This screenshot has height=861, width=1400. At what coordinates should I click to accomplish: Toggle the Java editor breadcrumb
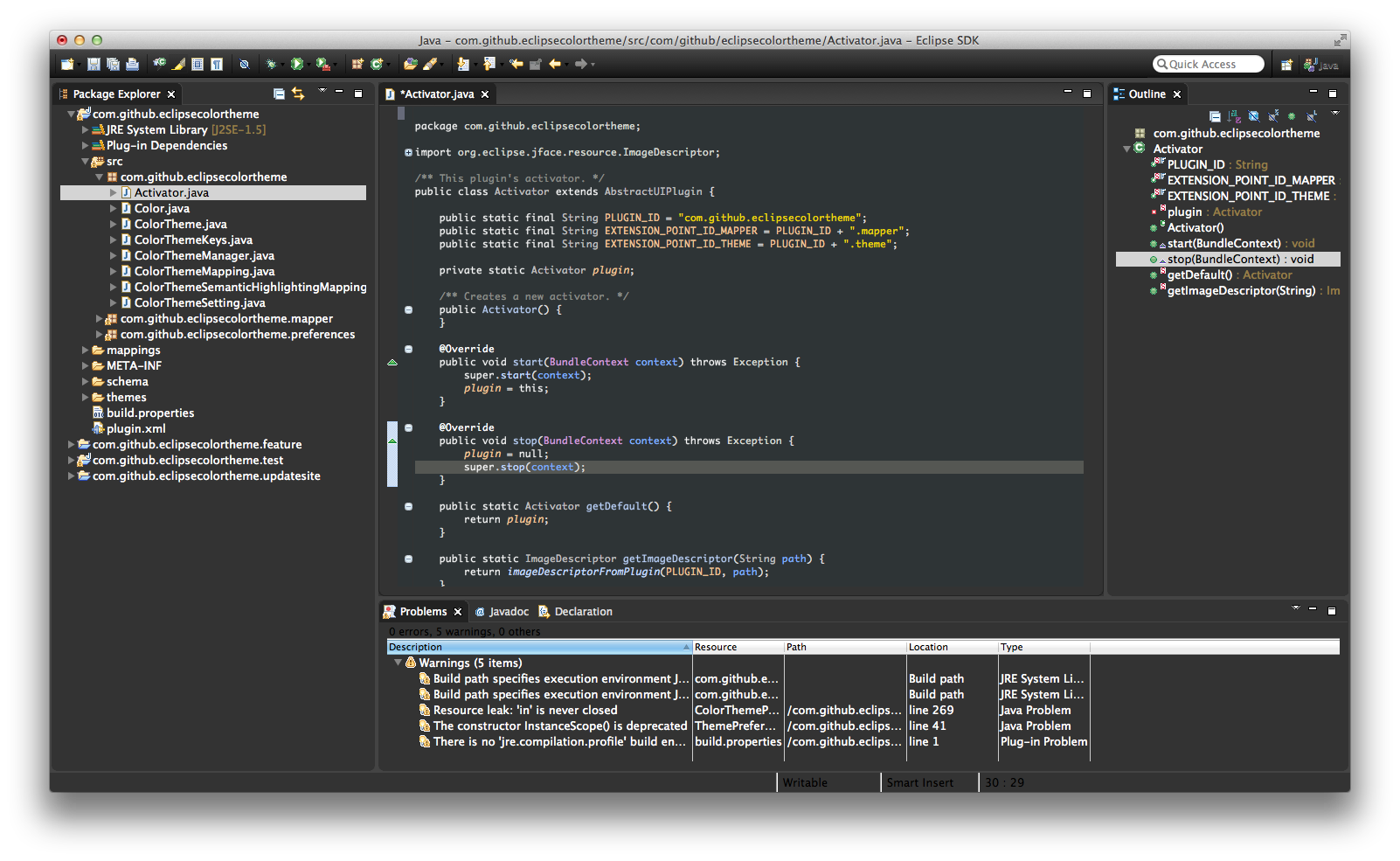pos(159,64)
